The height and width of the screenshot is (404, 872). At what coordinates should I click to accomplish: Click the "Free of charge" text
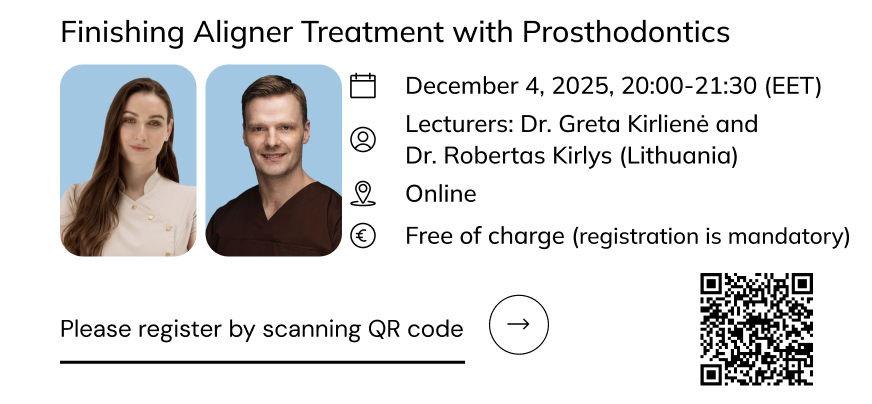[485, 237]
